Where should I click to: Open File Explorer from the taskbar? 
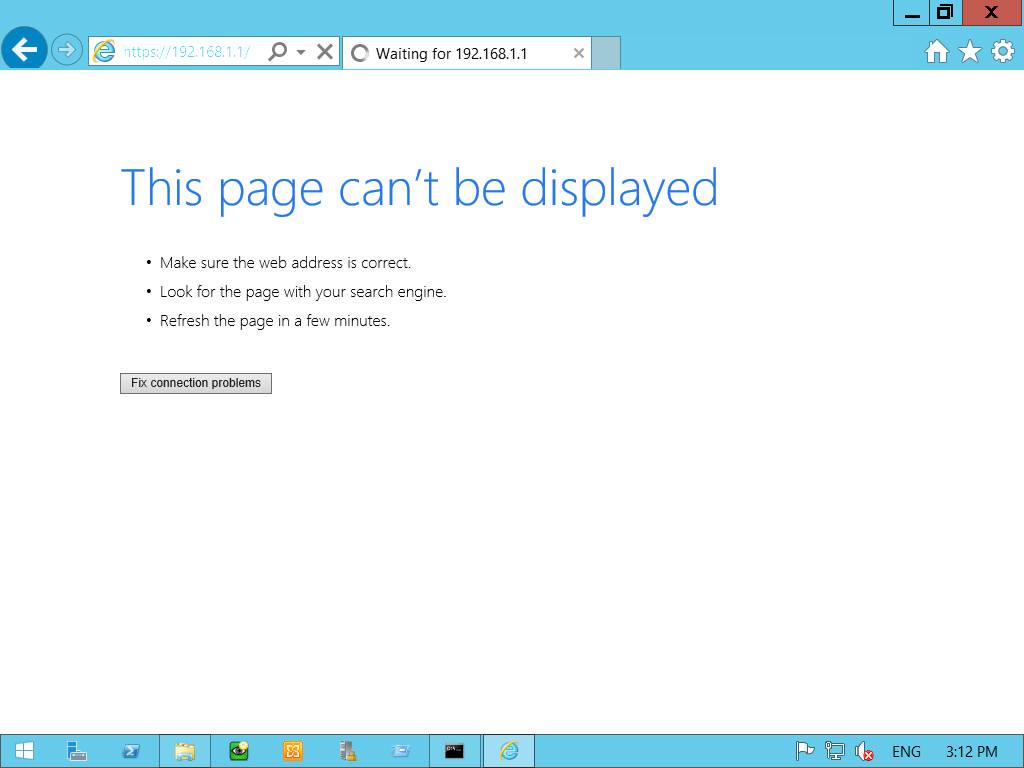(185, 751)
